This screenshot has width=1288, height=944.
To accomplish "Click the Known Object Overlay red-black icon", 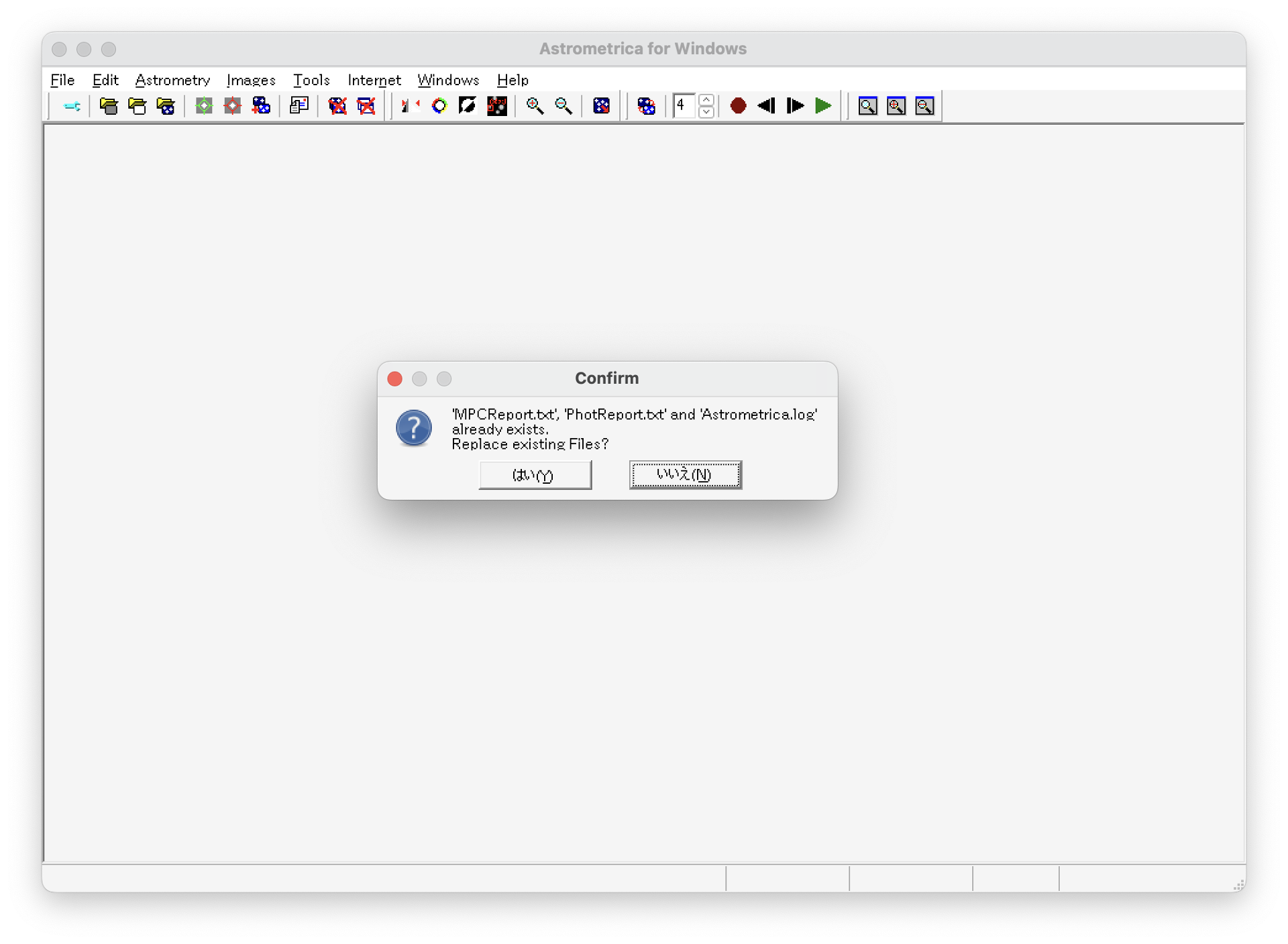I will (x=497, y=106).
